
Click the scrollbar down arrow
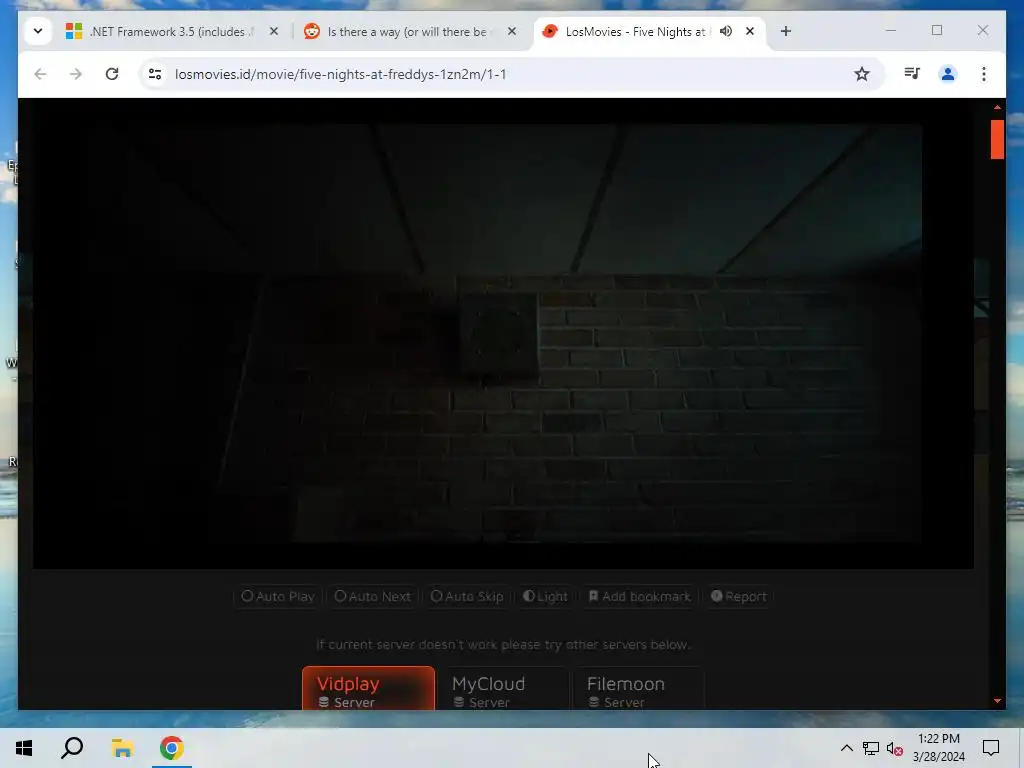point(997,701)
